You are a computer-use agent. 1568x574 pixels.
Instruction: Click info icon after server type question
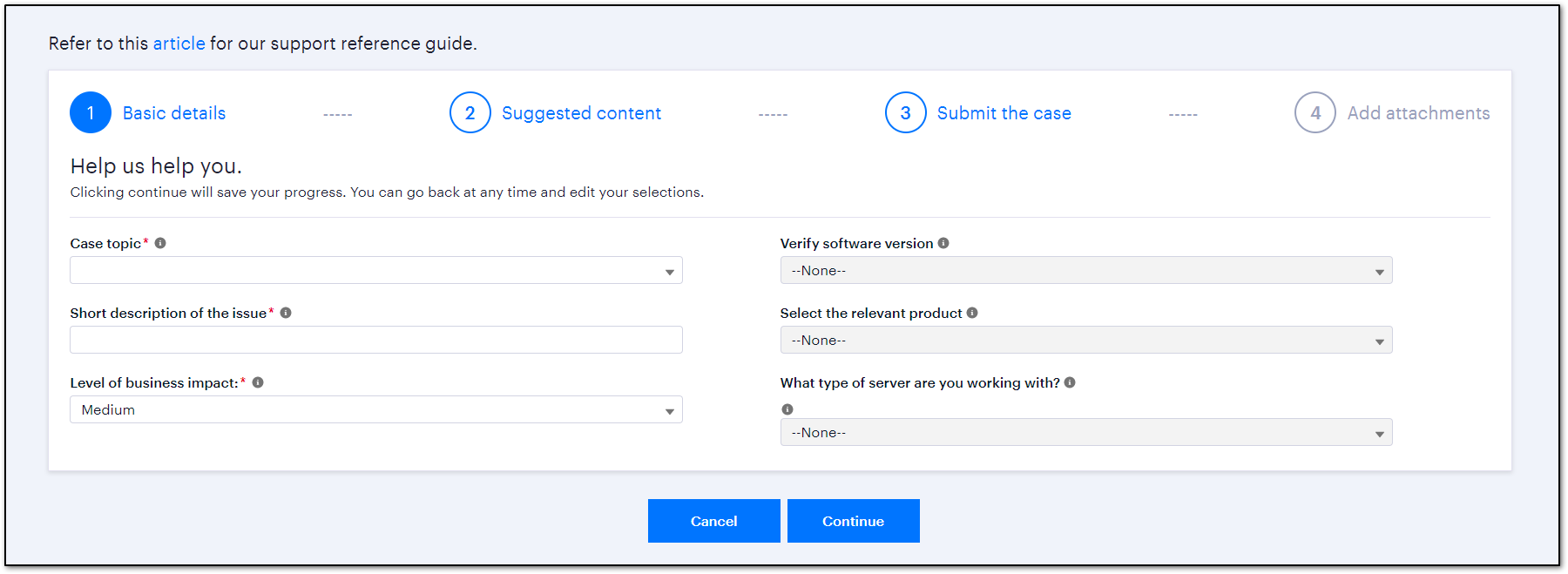[x=1070, y=382]
